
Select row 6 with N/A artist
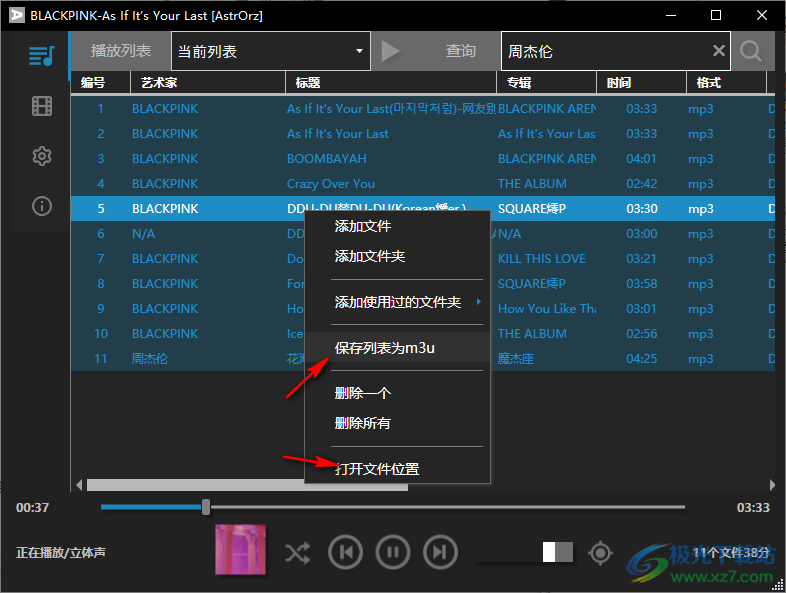423,234
